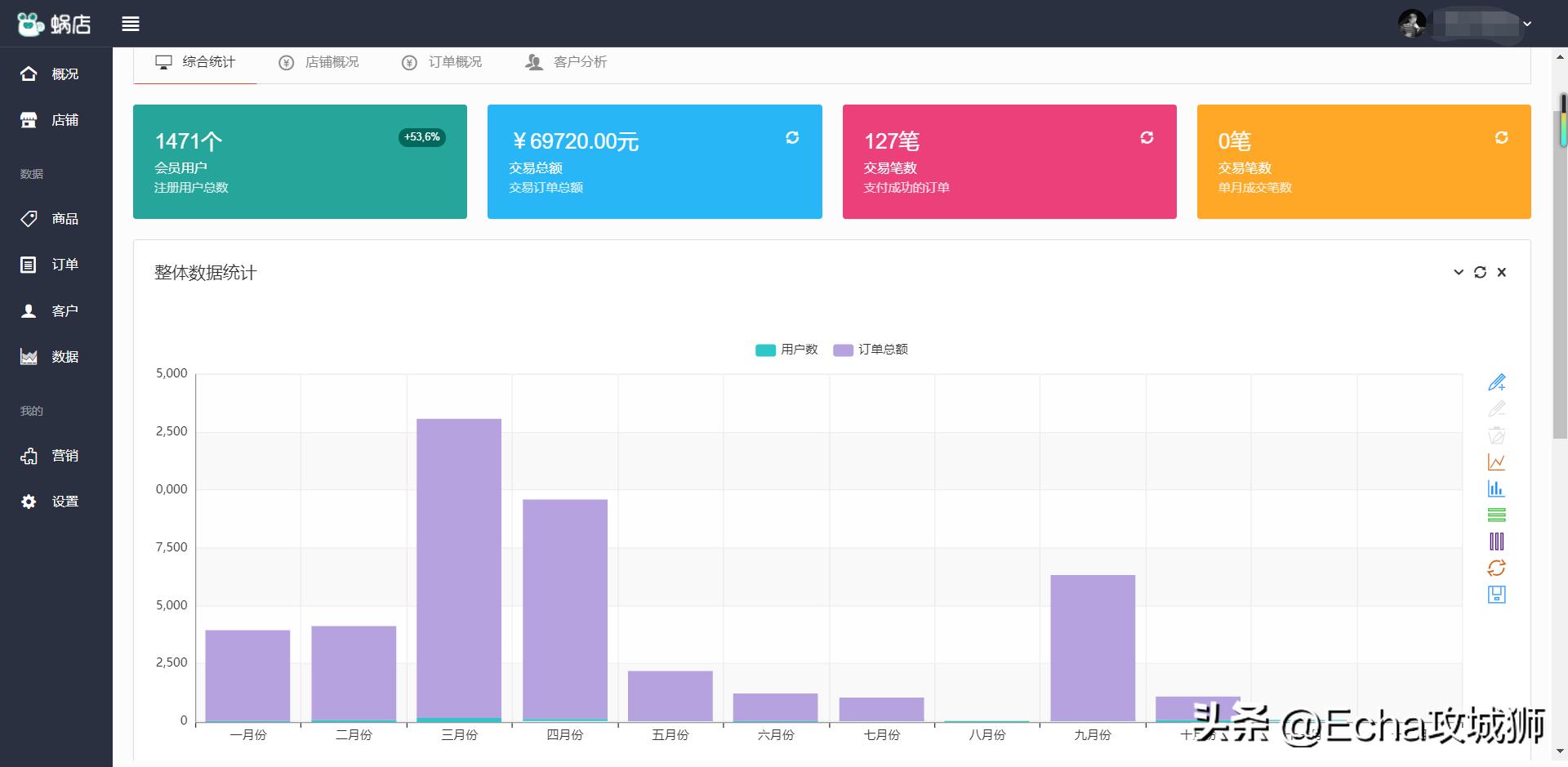This screenshot has height=767, width=1568.
Task: Restore chart with orange refresh icon
Action: [1496, 568]
